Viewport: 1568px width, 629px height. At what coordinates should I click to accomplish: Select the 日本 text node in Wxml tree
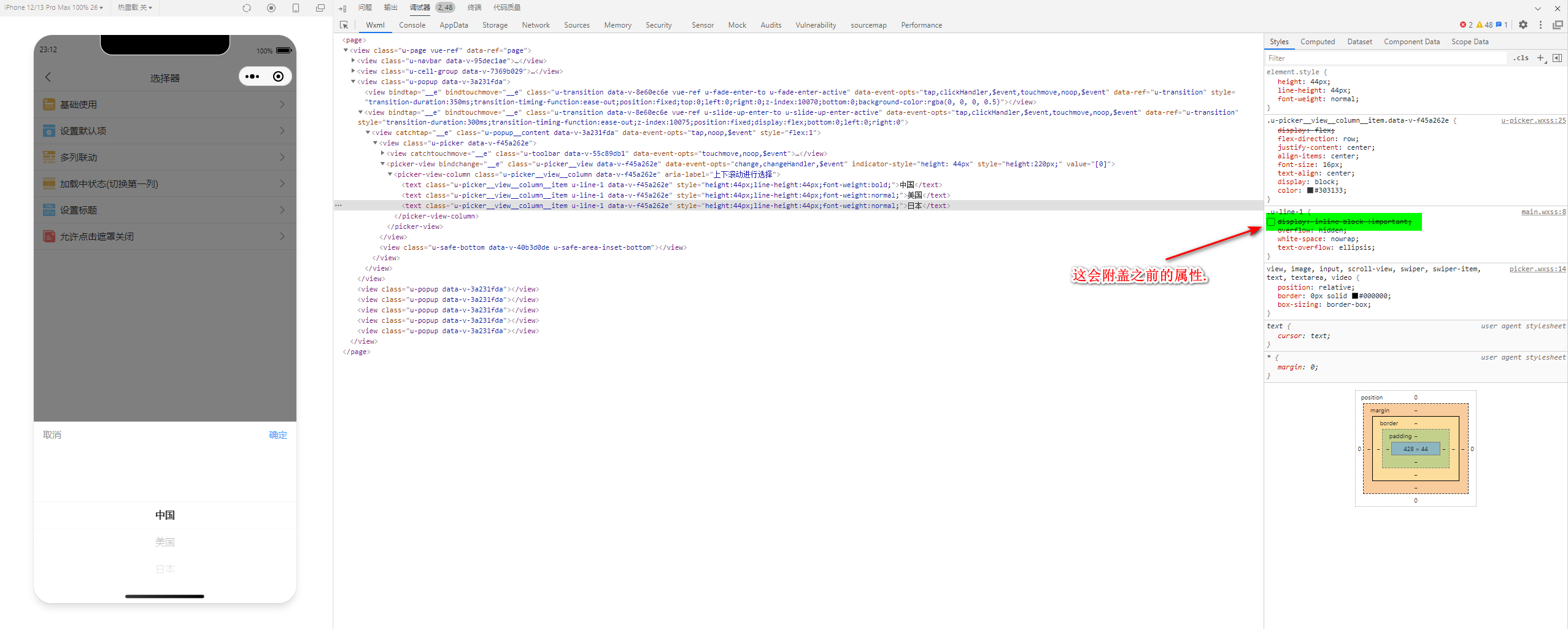[x=676, y=206]
